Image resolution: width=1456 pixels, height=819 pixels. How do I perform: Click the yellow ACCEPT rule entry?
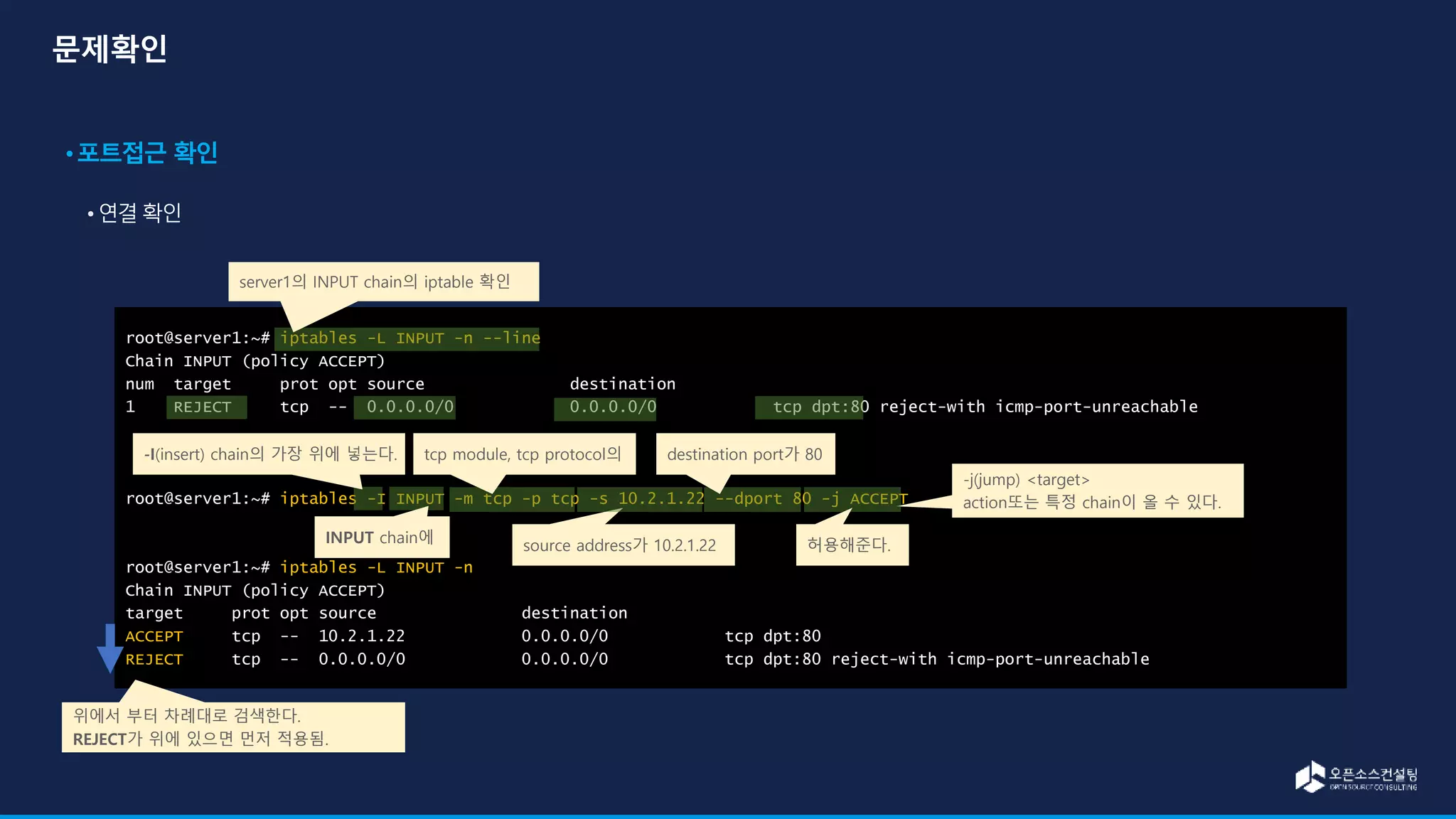(154, 636)
